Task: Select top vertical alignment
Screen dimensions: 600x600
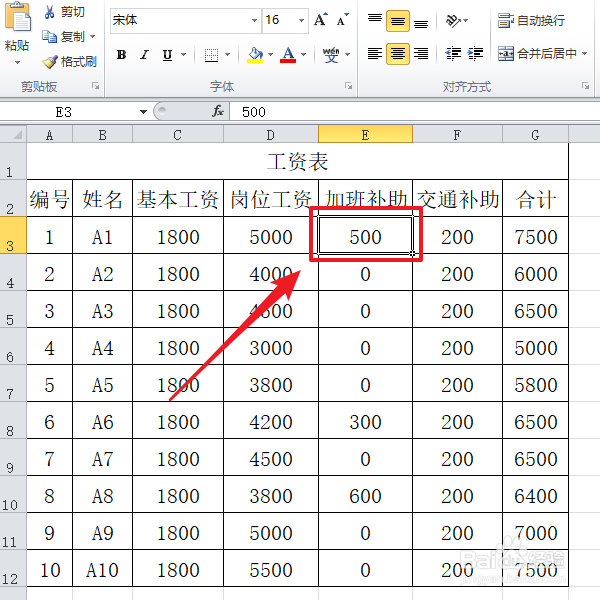Action: [x=375, y=20]
